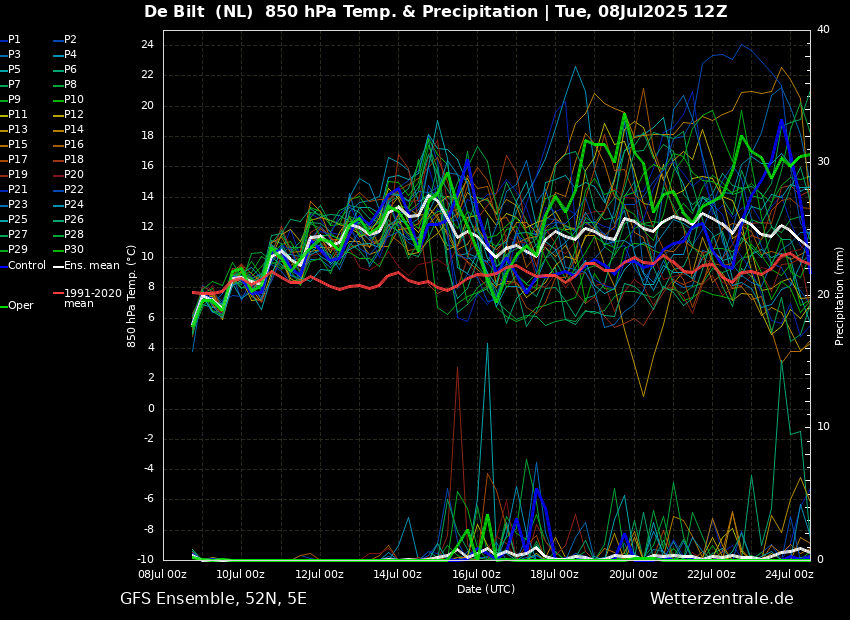Image resolution: width=850 pixels, height=620 pixels.
Task: Select P18 in the legend
Action: pos(68,159)
